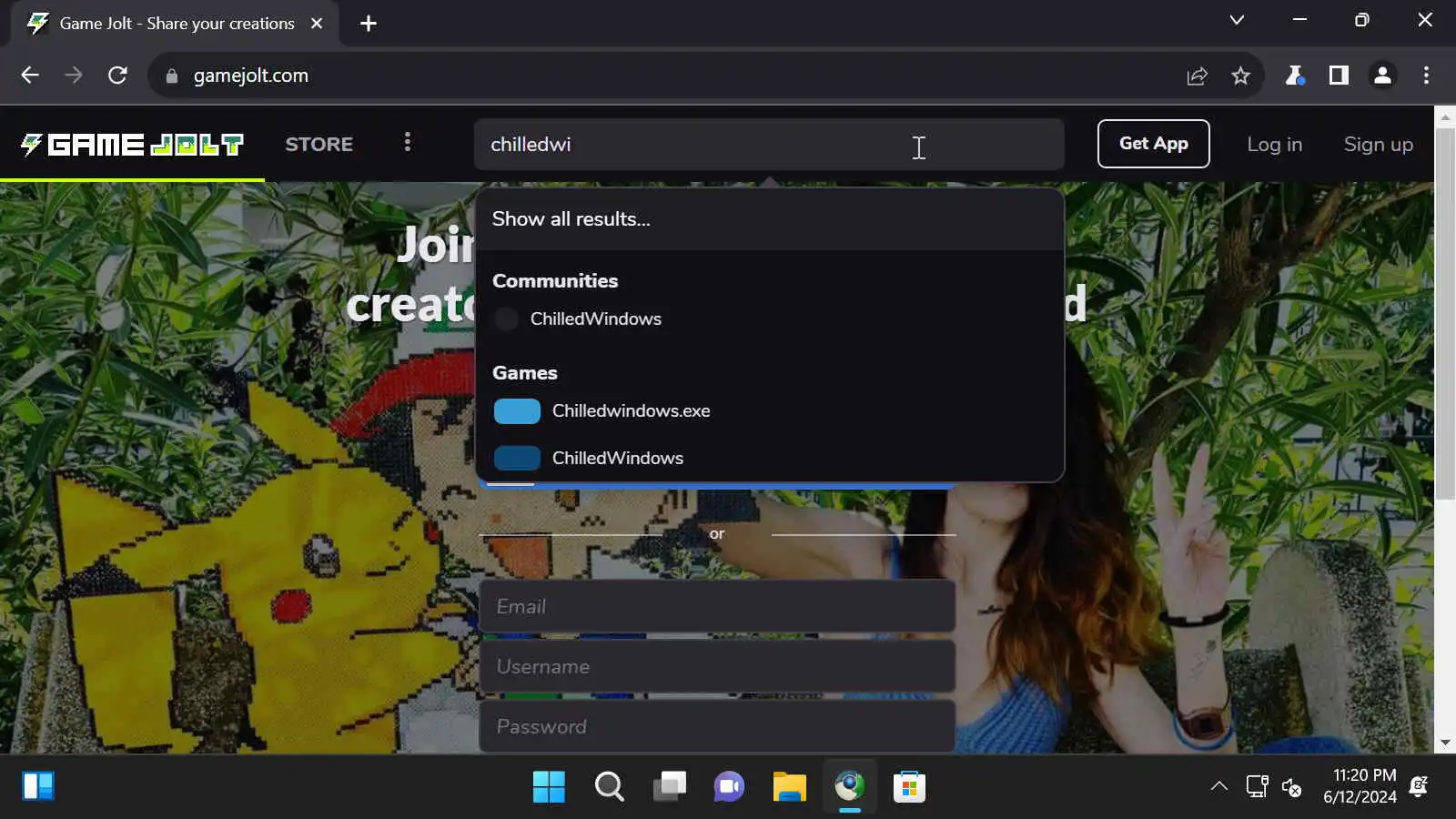Open the Widgets panel on the taskbar
Viewport: 1456px width, 819px height.
(38, 786)
